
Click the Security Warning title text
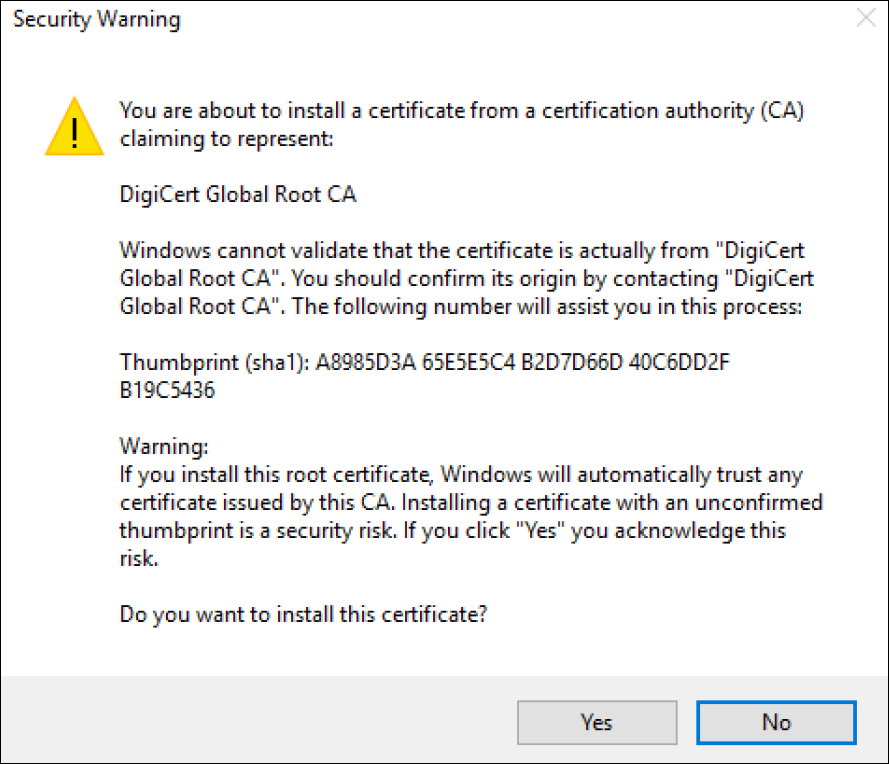tap(97, 20)
